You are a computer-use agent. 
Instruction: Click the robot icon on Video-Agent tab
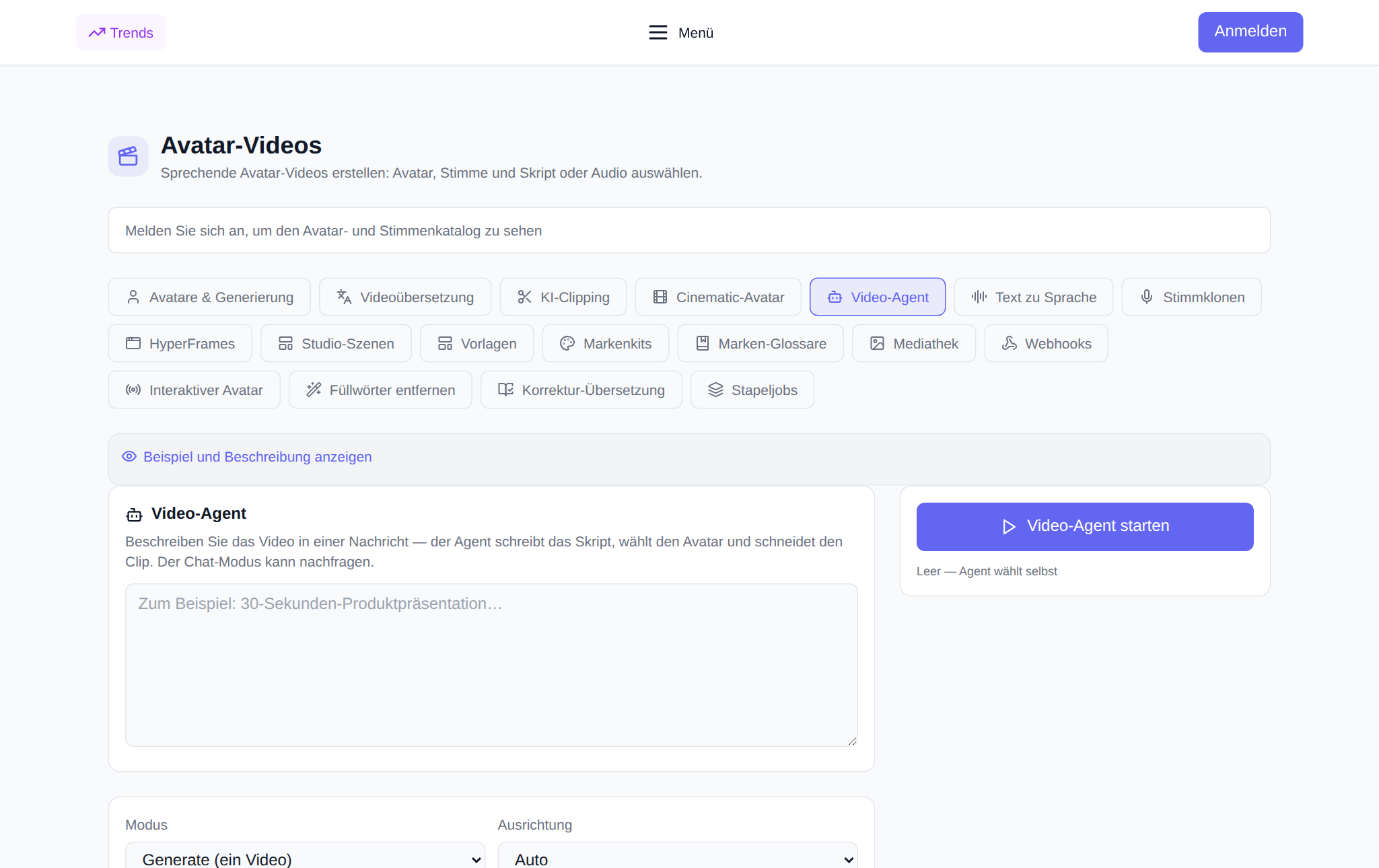pyautogui.click(x=835, y=297)
